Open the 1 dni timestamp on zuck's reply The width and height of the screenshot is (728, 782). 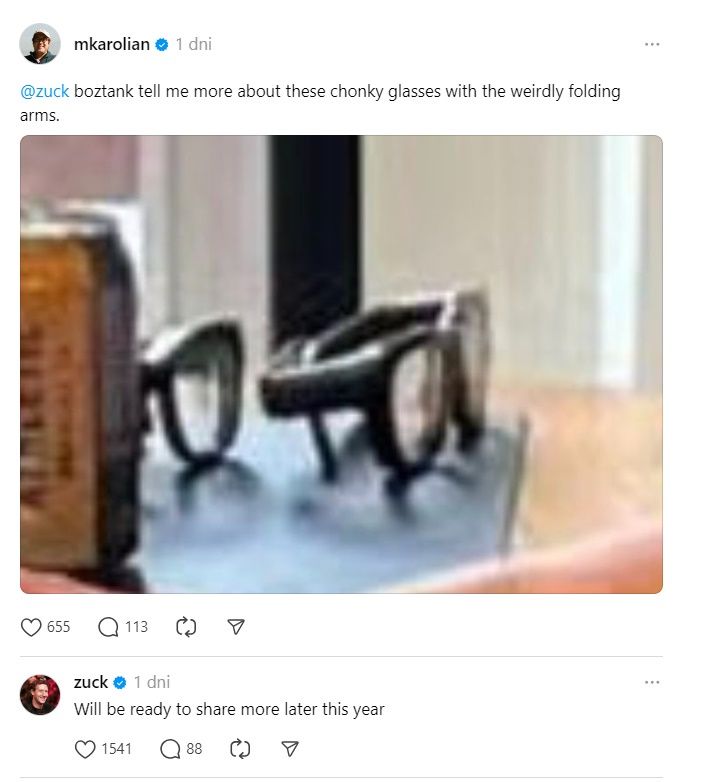point(152,682)
